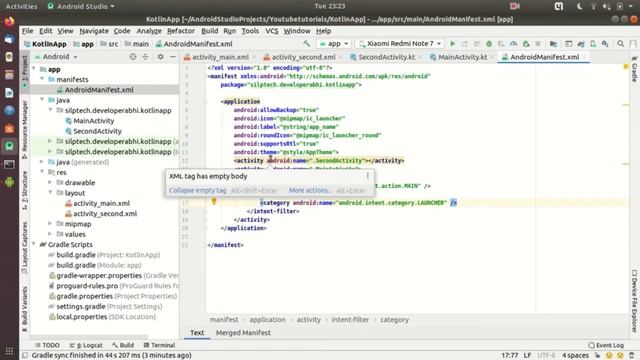The height and width of the screenshot is (360, 640).
Task: Open the Help dock icon
Action: click(x=9, y=110)
